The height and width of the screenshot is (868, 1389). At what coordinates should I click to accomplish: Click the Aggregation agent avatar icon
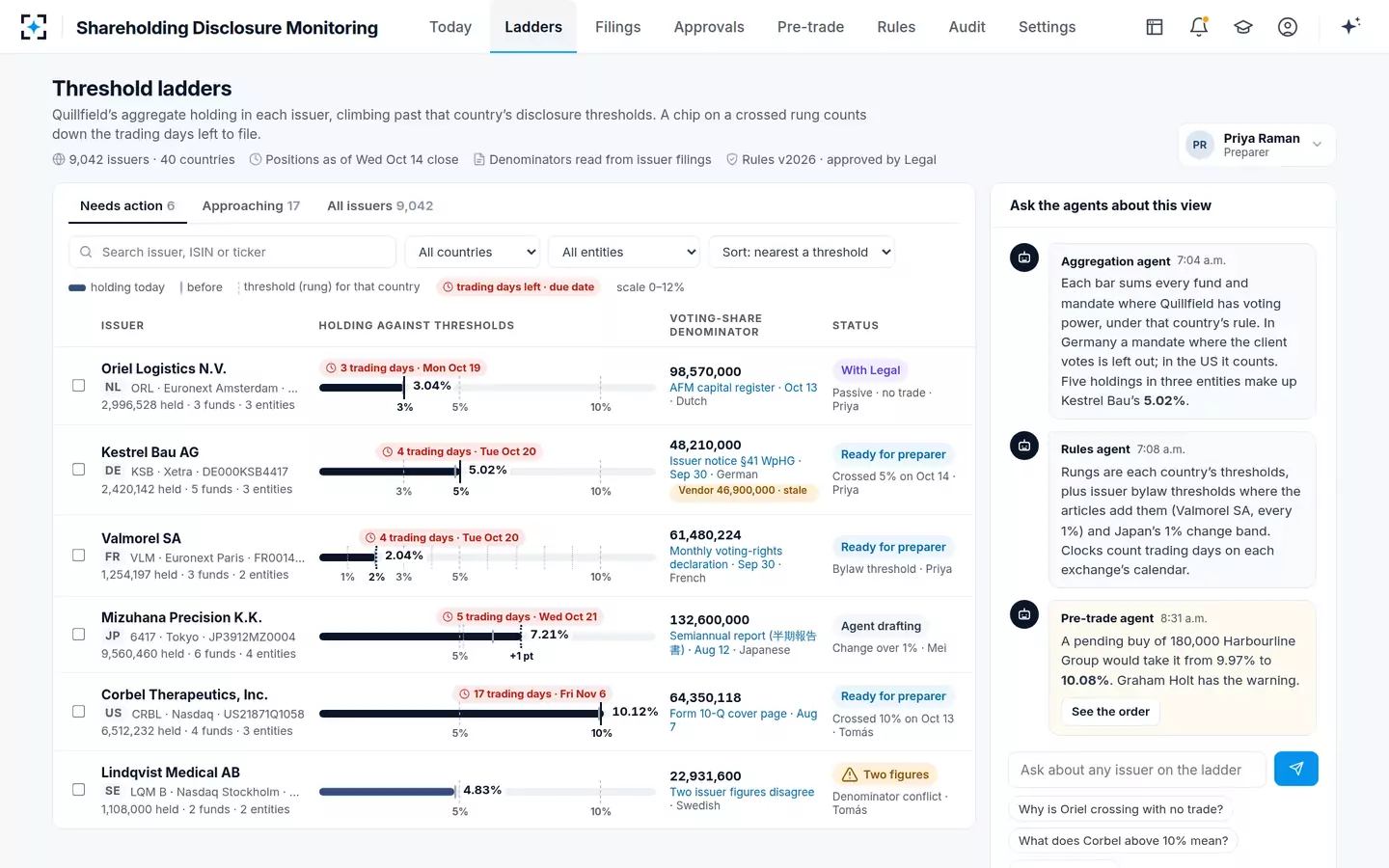(x=1024, y=258)
